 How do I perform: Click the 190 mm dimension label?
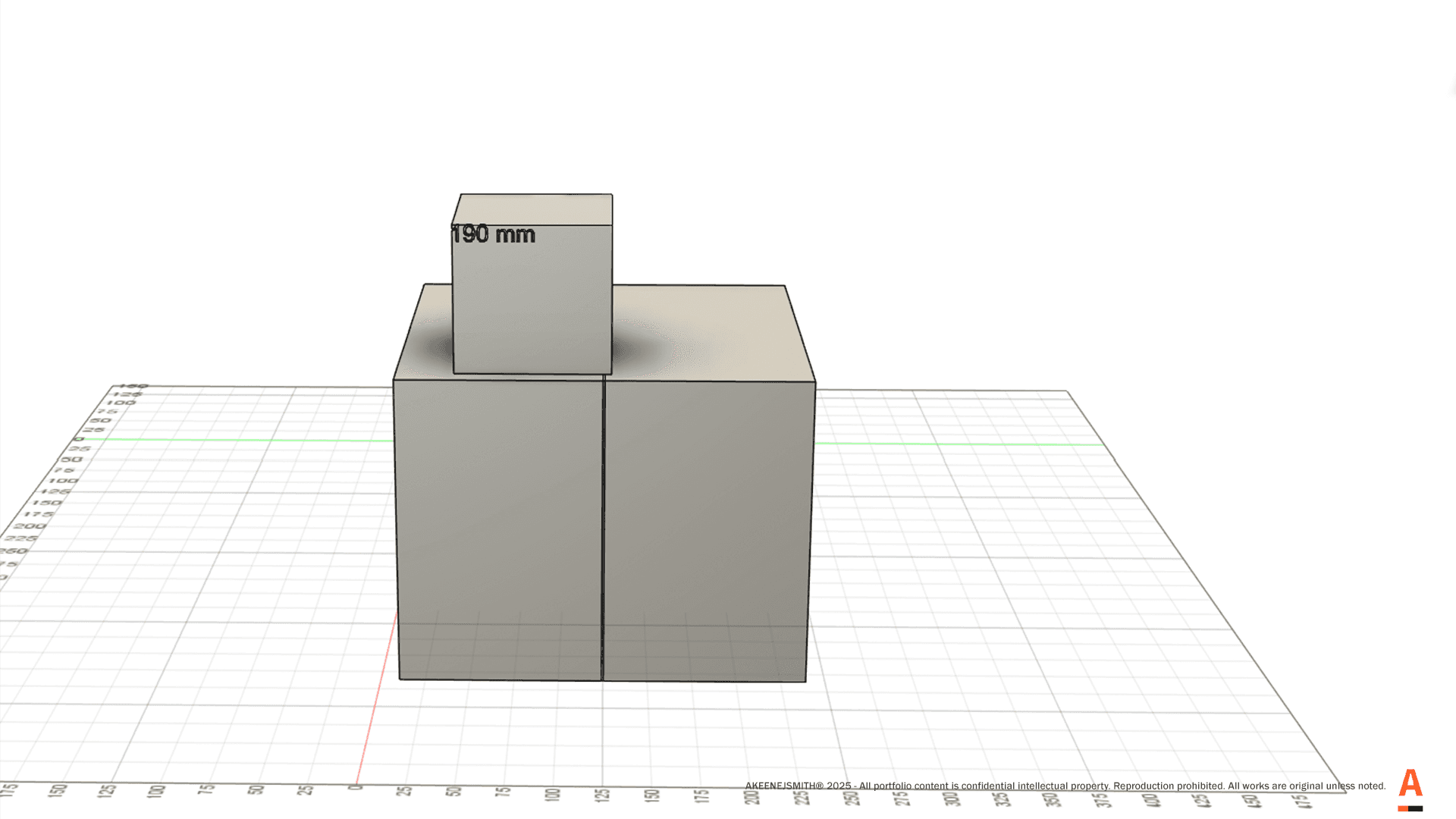click(x=494, y=234)
